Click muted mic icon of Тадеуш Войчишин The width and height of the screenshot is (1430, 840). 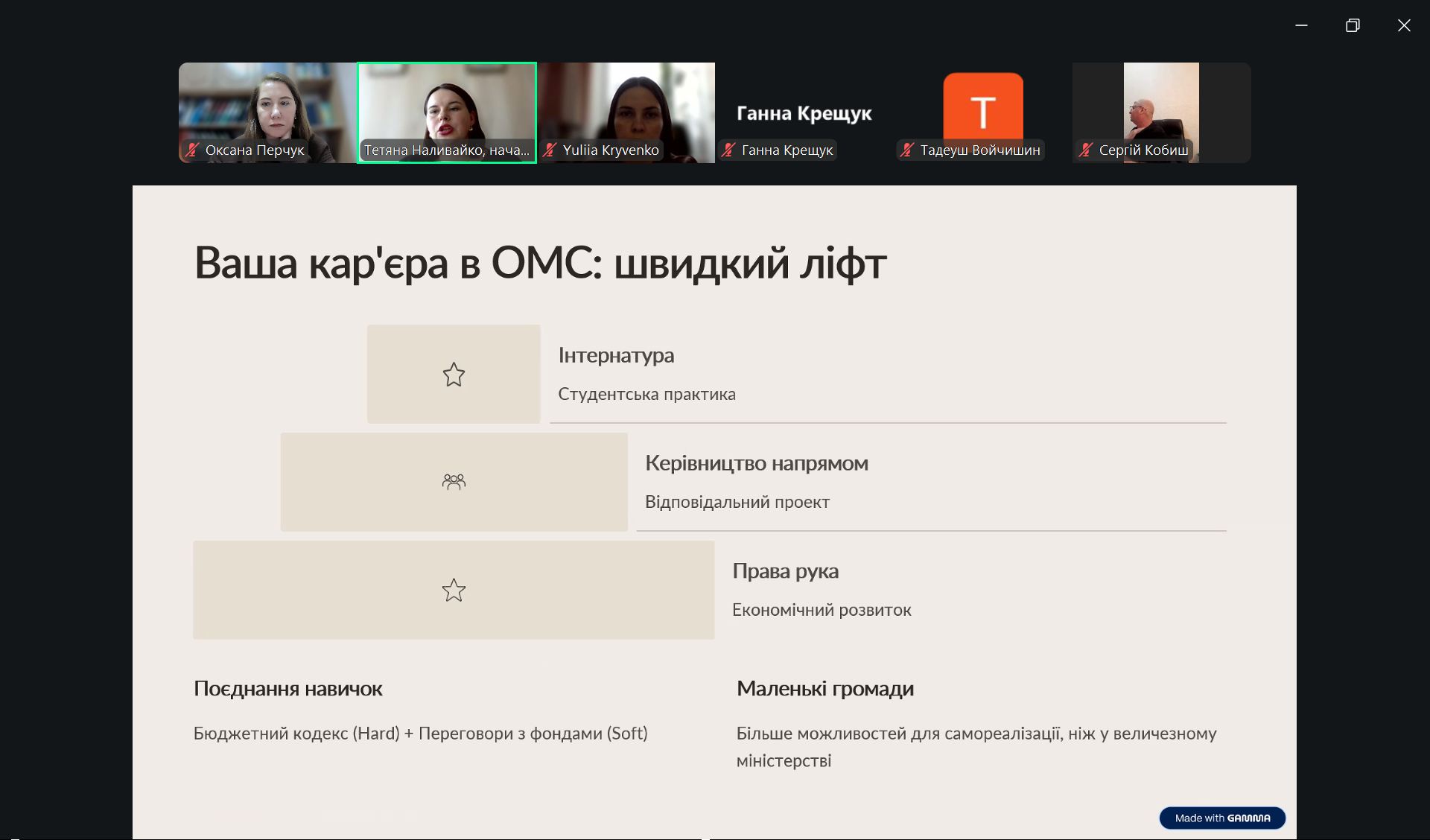[x=906, y=150]
